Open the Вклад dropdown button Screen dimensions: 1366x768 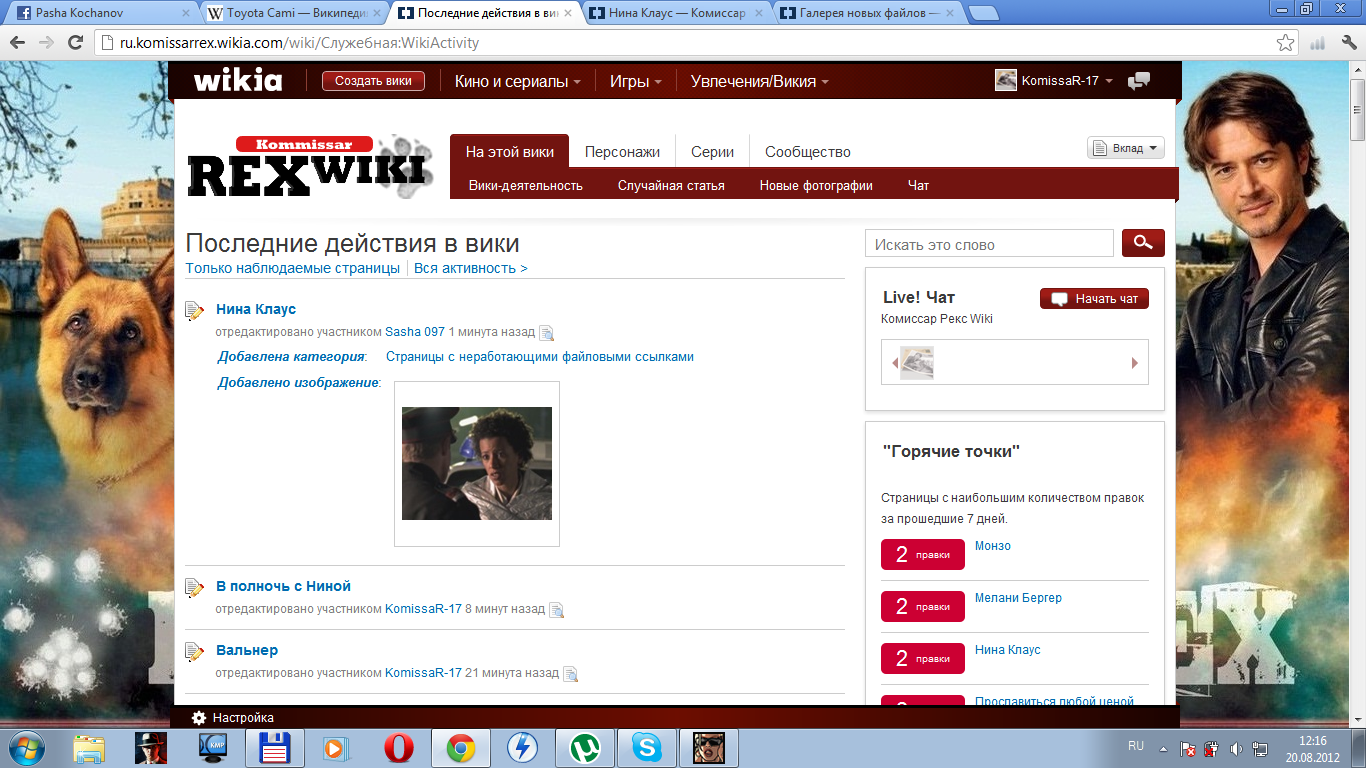tap(1126, 148)
